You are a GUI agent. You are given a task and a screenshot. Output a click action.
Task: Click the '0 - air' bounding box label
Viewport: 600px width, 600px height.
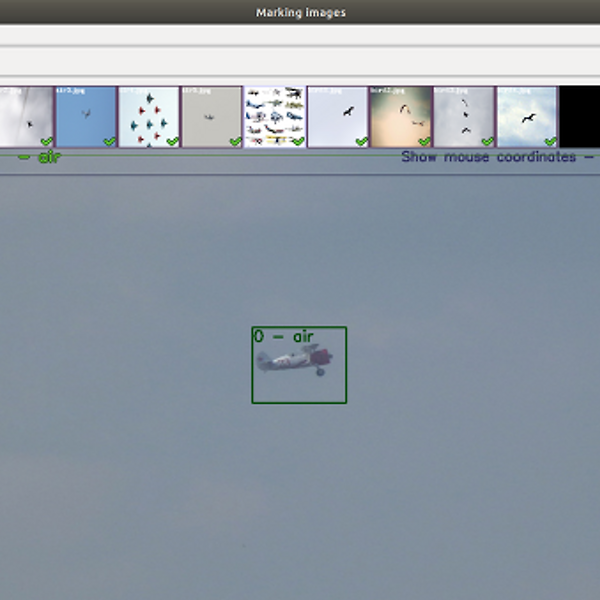[x=284, y=336]
